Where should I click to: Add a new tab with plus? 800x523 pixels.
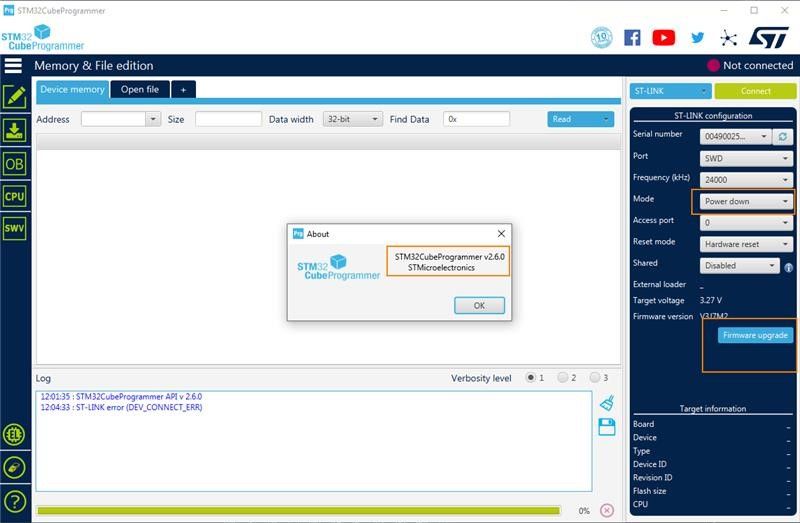point(183,90)
